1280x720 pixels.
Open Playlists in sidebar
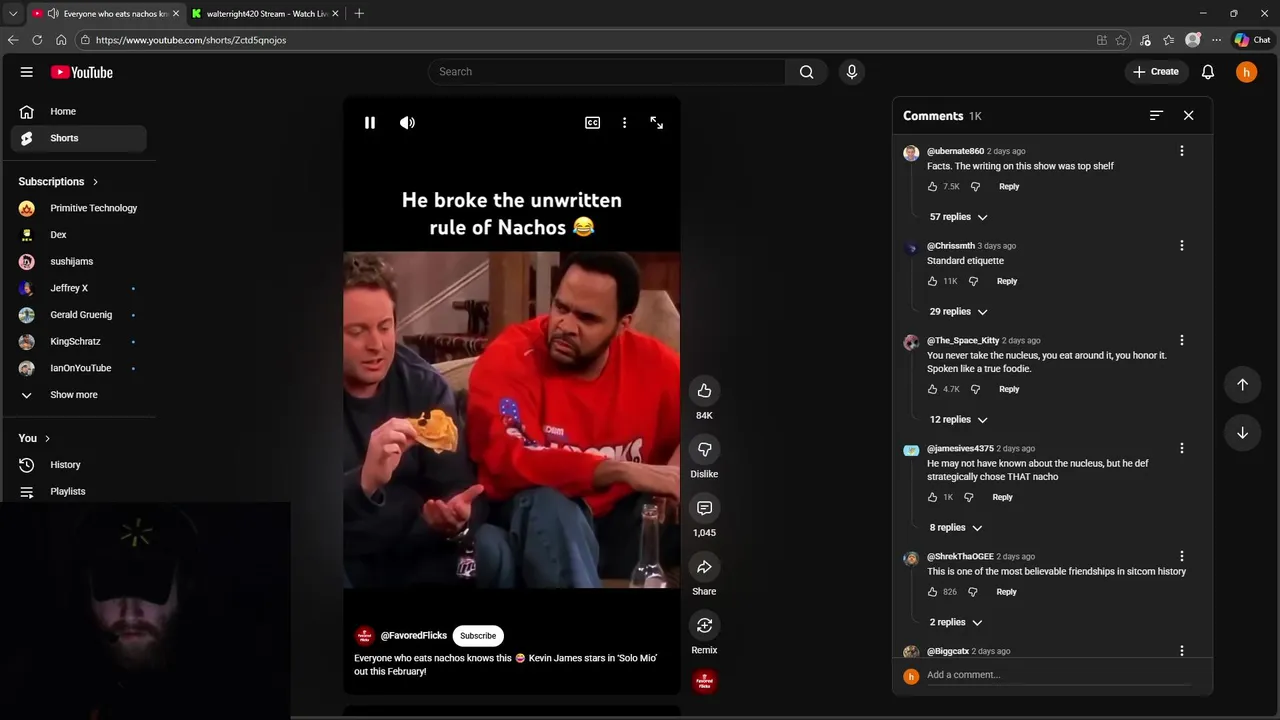point(80,492)
